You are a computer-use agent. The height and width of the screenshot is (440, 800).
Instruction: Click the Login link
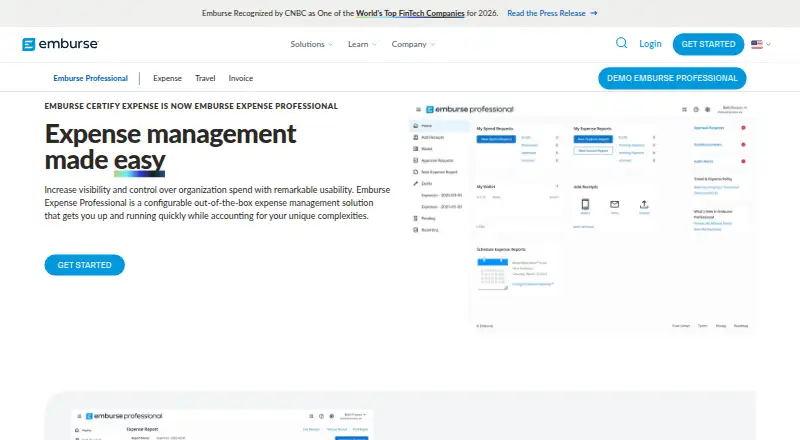click(x=650, y=44)
